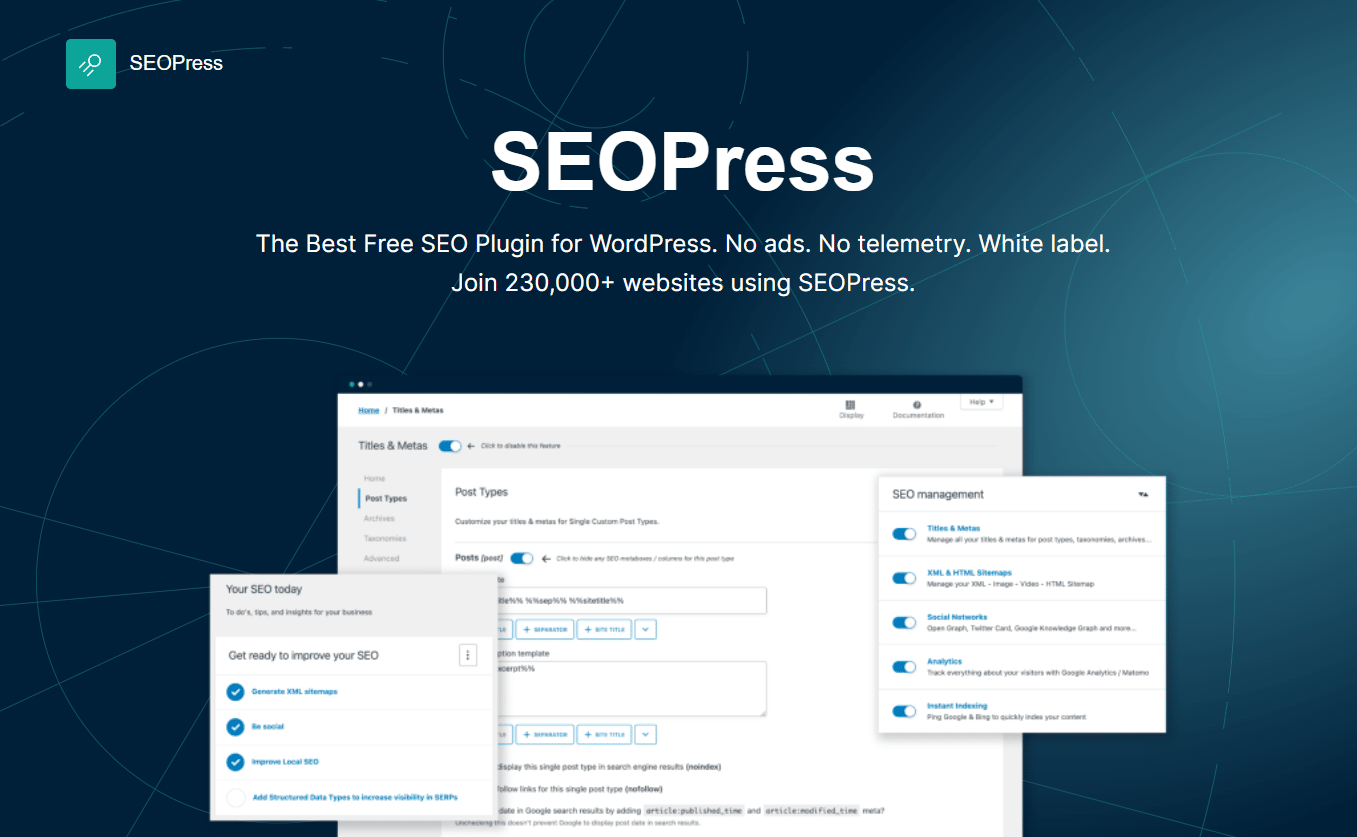The height and width of the screenshot is (837, 1357).
Task: Uncheck the Generate XML sitemaps checkmark
Action: tap(235, 692)
